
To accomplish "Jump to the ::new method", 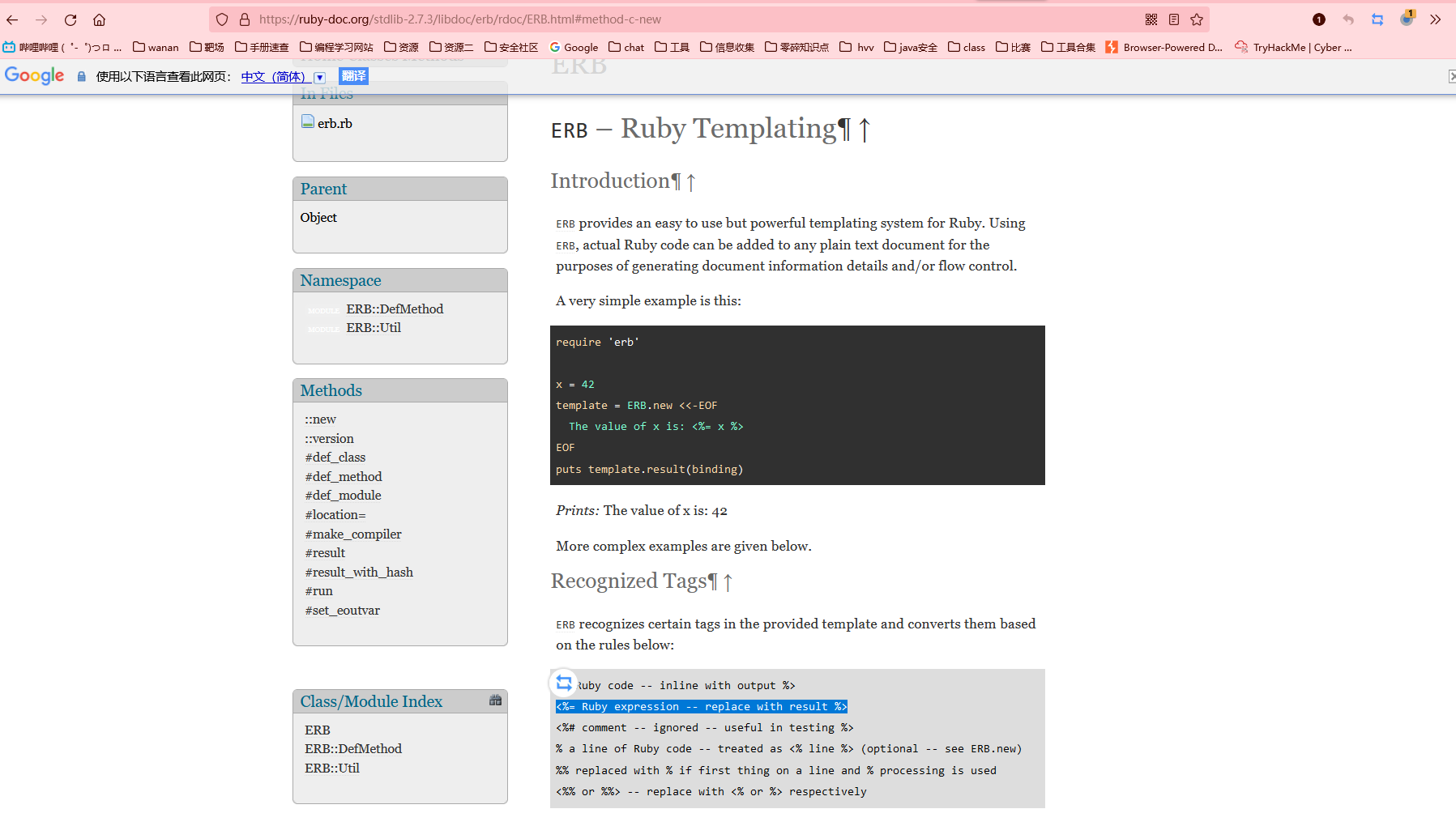I will (x=320, y=419).
